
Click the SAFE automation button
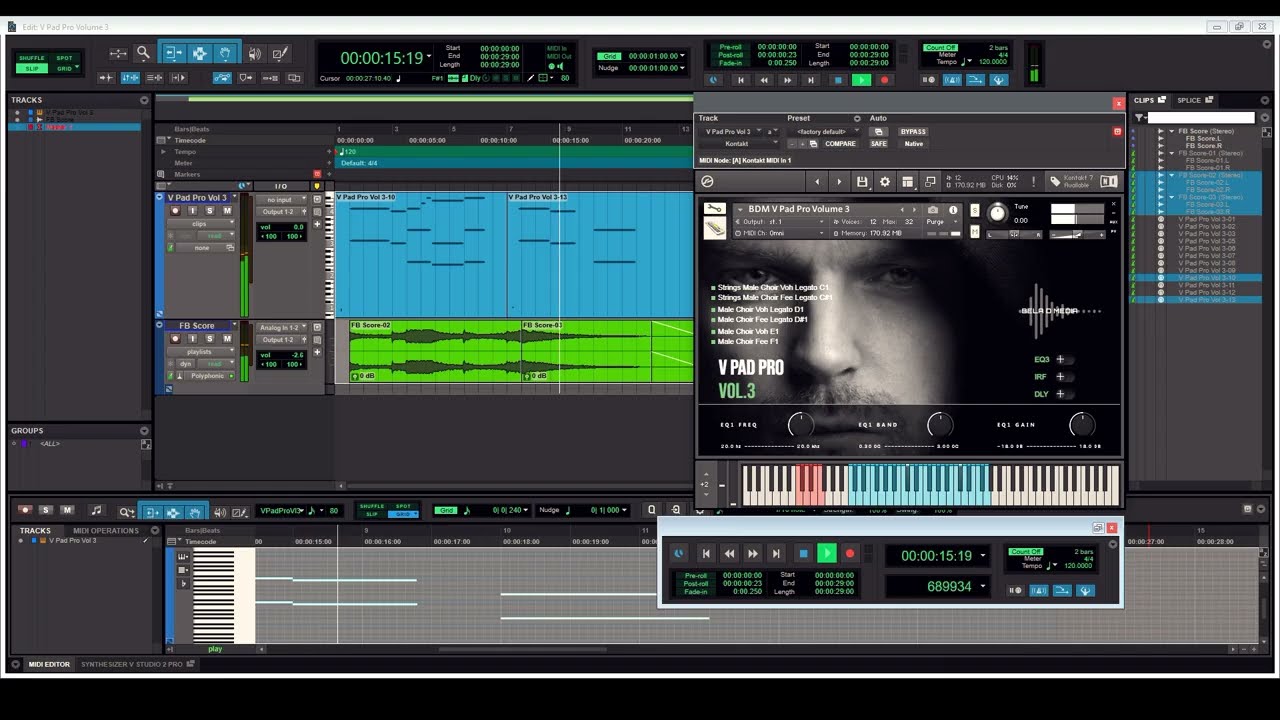[x=878, y=144]
